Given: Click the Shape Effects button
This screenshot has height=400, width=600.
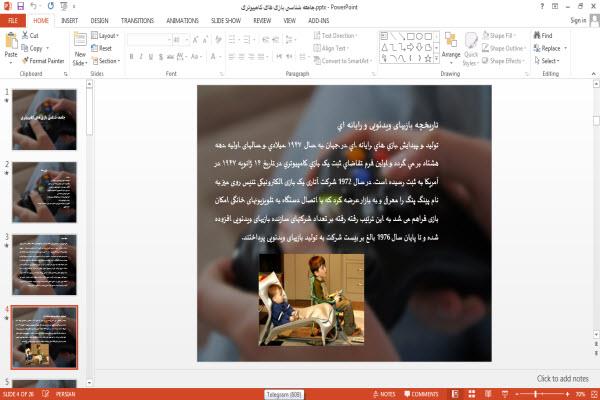Looking at the screenshot, I should click(x=503, y=61).
